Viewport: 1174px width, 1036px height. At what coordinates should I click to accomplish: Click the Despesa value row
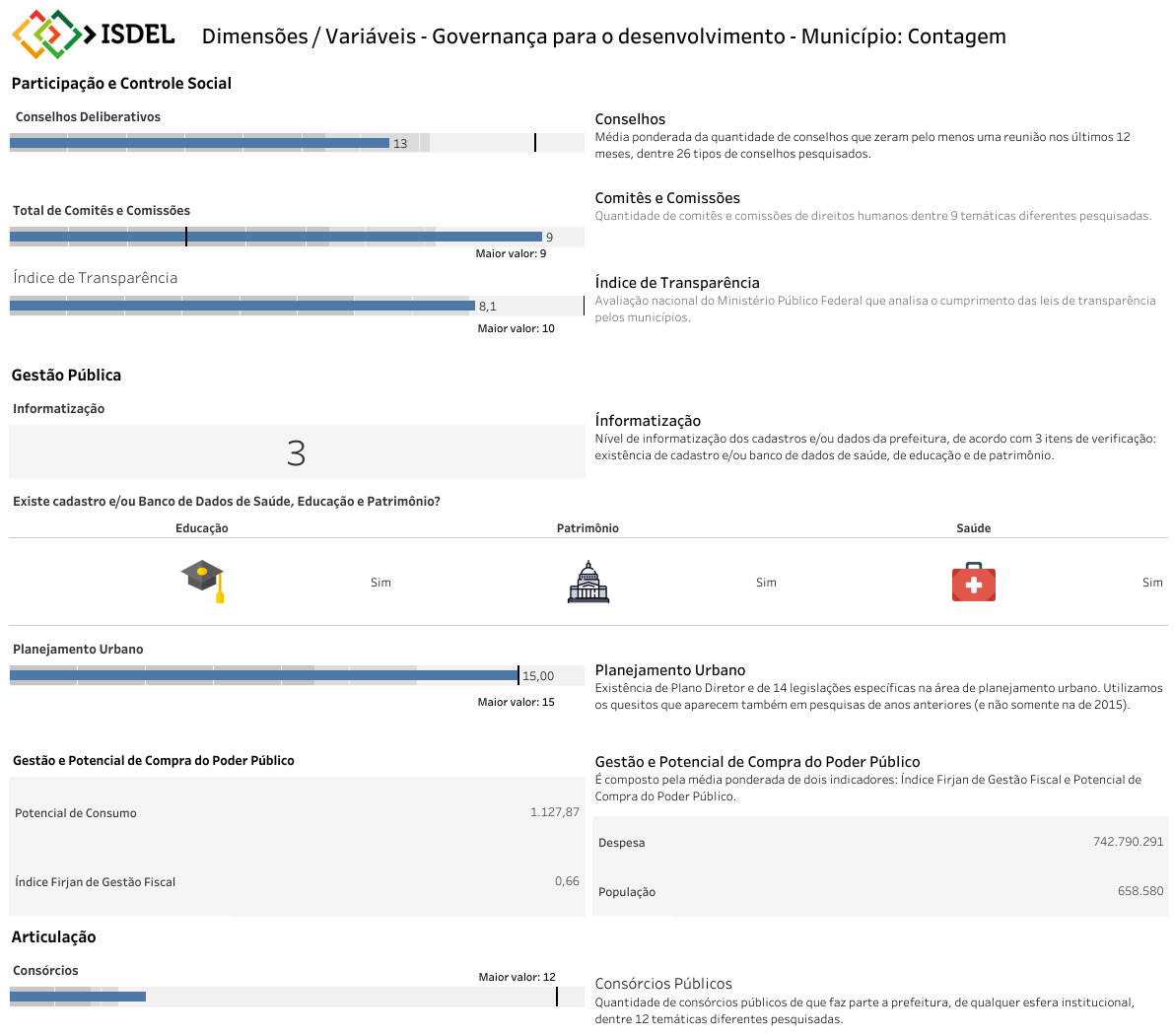coord(880,842)
